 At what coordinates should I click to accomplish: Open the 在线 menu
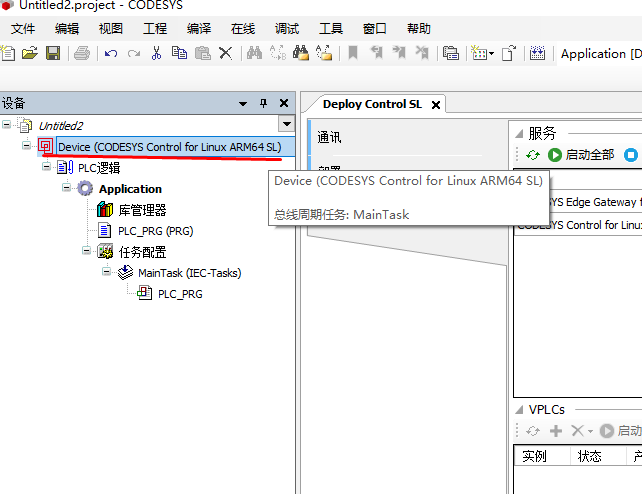pos(243,29)
